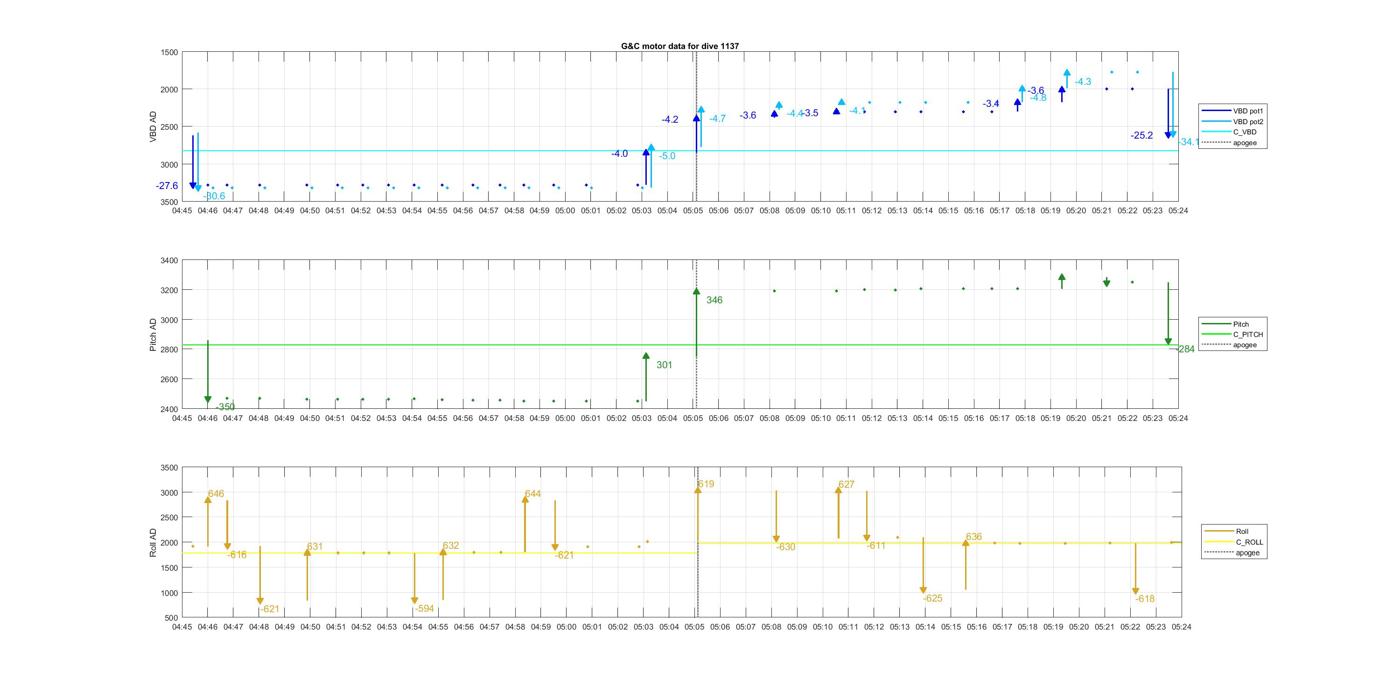Click the "632" roll annotation

coord(451,546)
